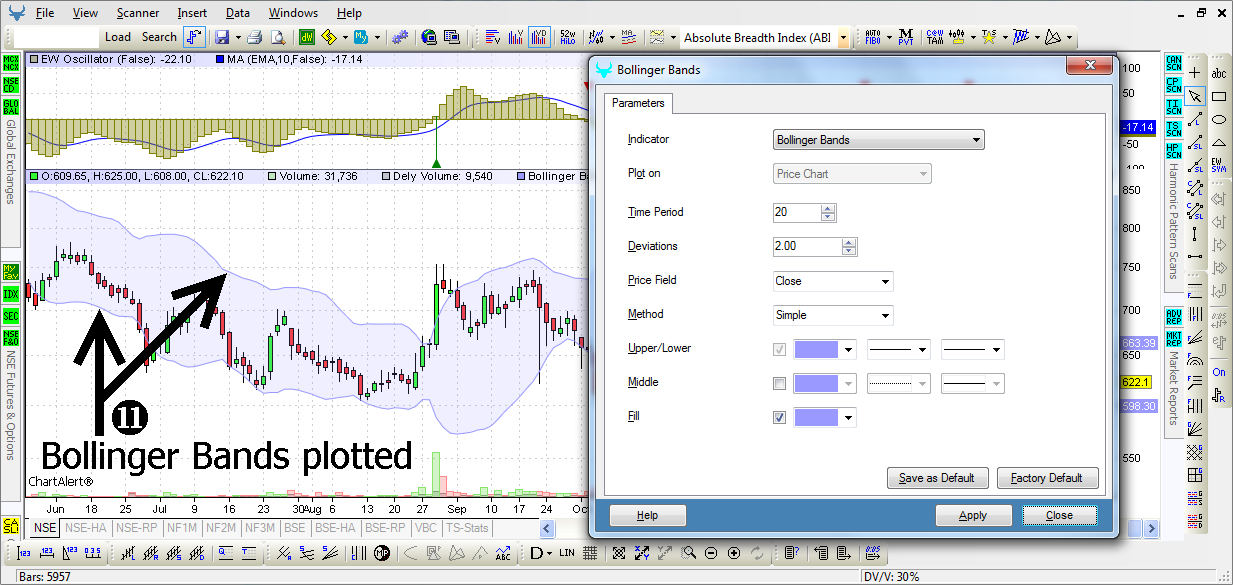
Task: Click the zoom in (plus) icon in bottom toolbar
Action: tap(734, 553)
